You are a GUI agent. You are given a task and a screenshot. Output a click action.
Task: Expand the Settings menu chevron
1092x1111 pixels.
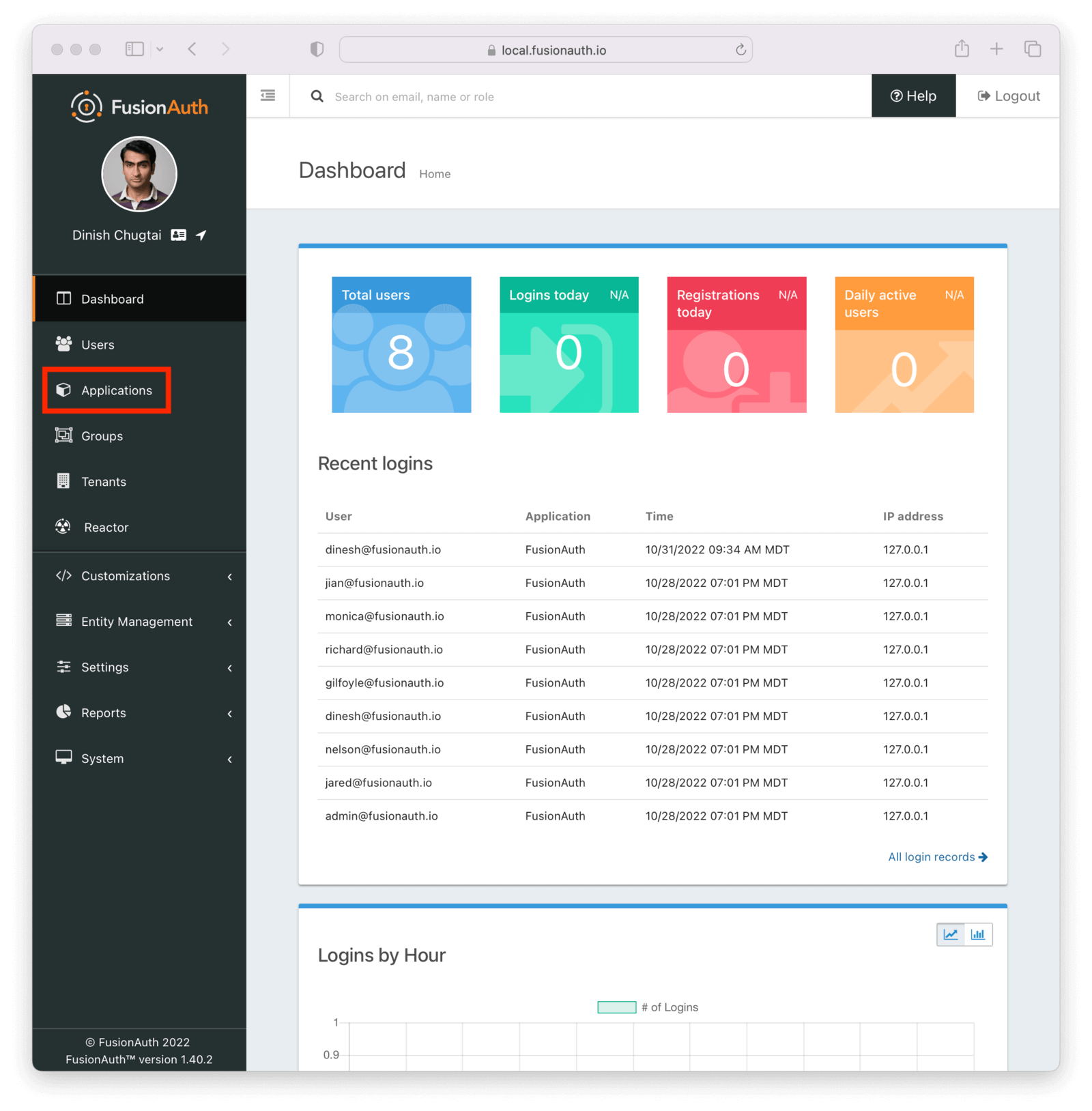tap(230, 668)
